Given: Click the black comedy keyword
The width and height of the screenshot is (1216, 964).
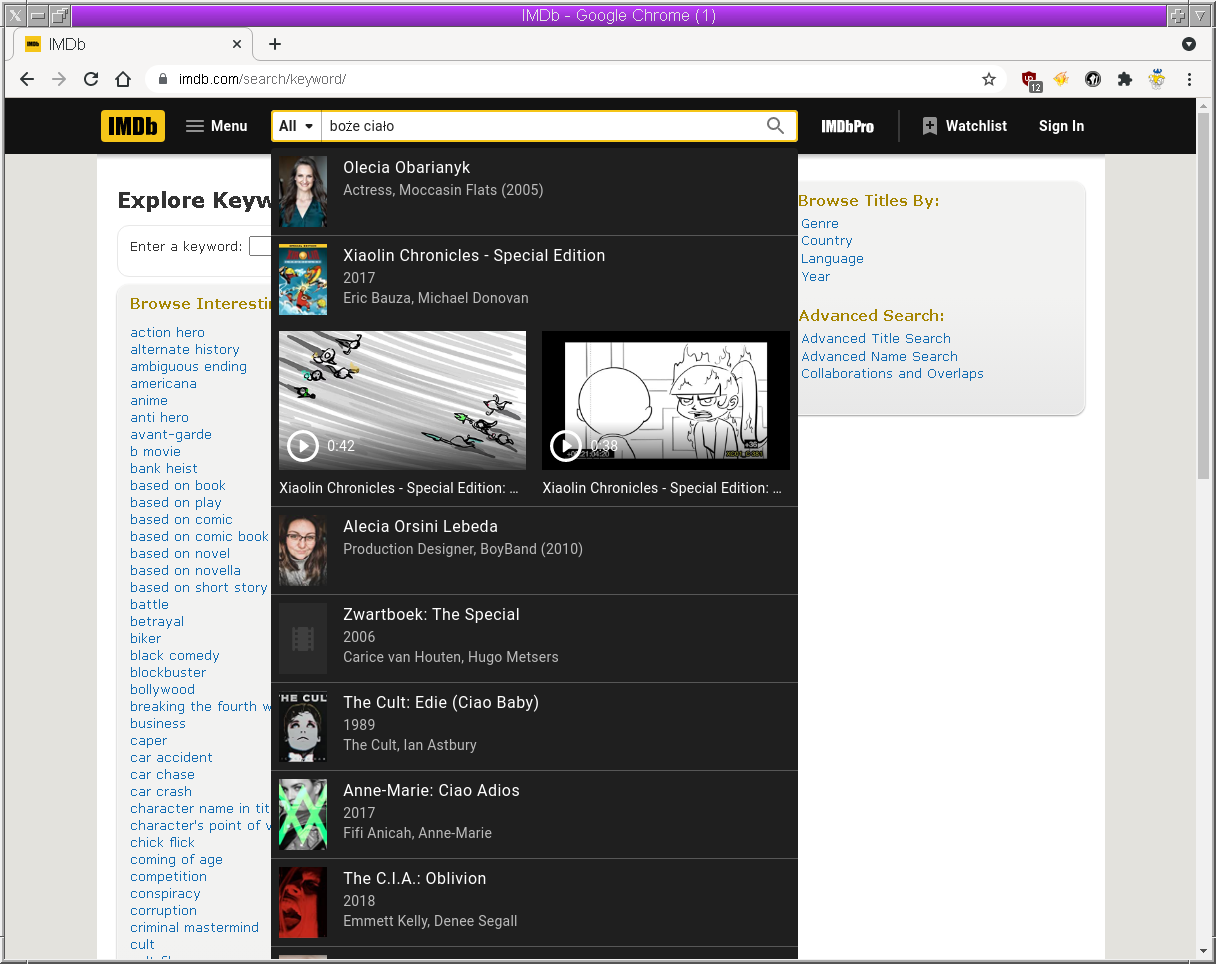Looking at the screenshot, I should [x=175, y=656].
